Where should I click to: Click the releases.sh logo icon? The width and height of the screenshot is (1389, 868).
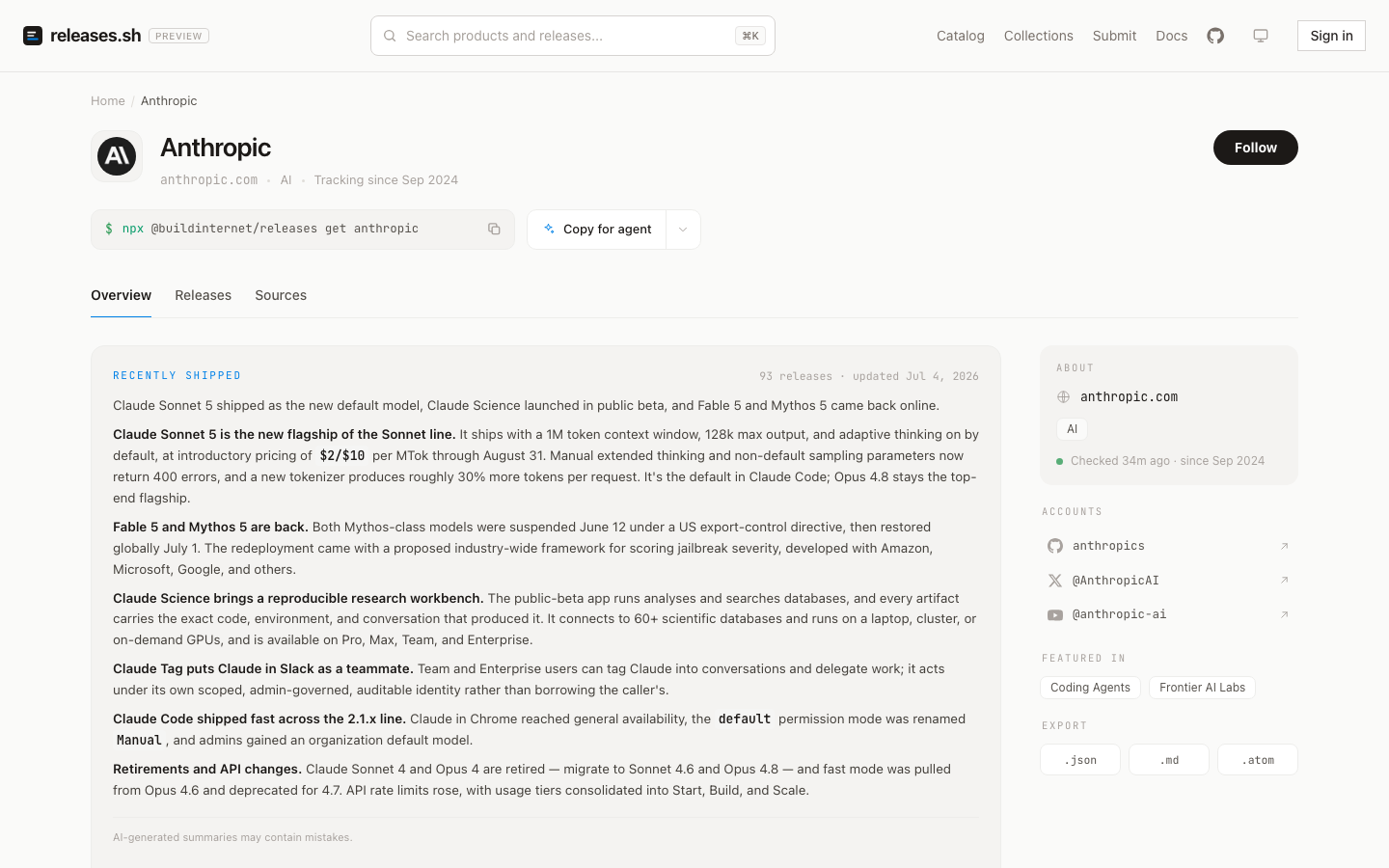33,36
